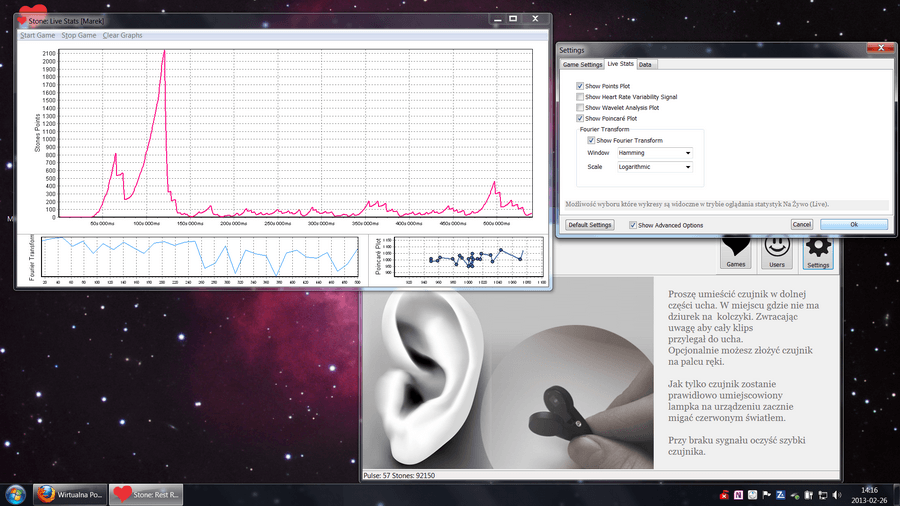
Task: Enable Show Wavelet Analysis Plot
Action: pyautogui.click(x=580, y=107)
